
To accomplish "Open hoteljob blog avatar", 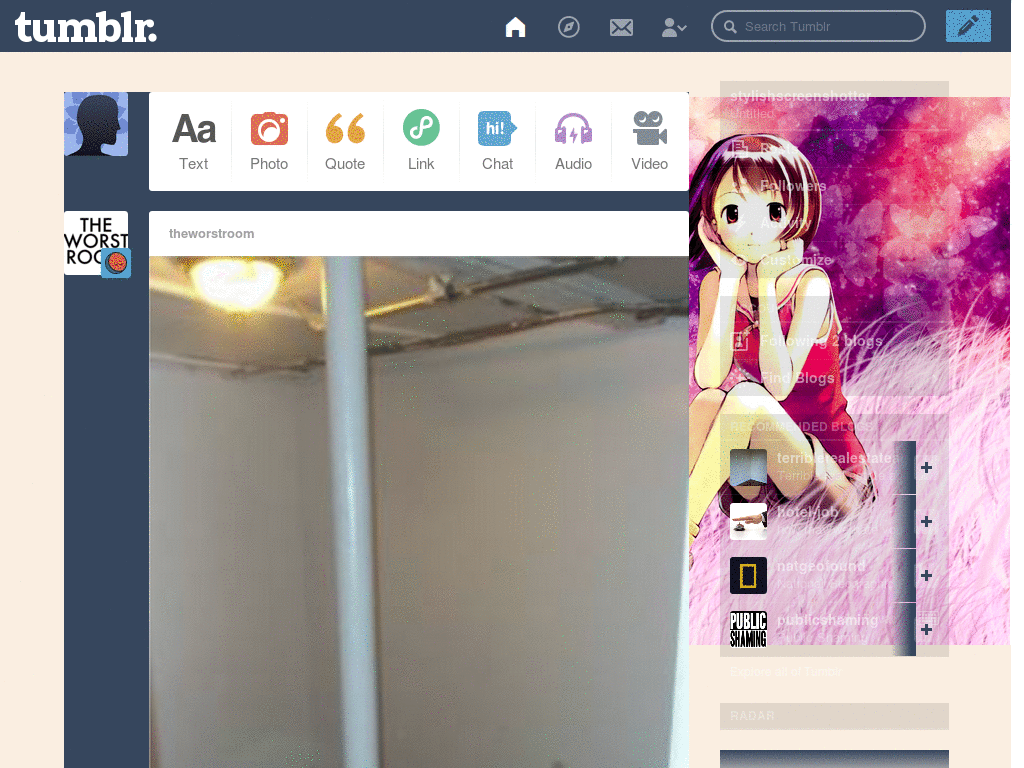I will click(748, 521).
